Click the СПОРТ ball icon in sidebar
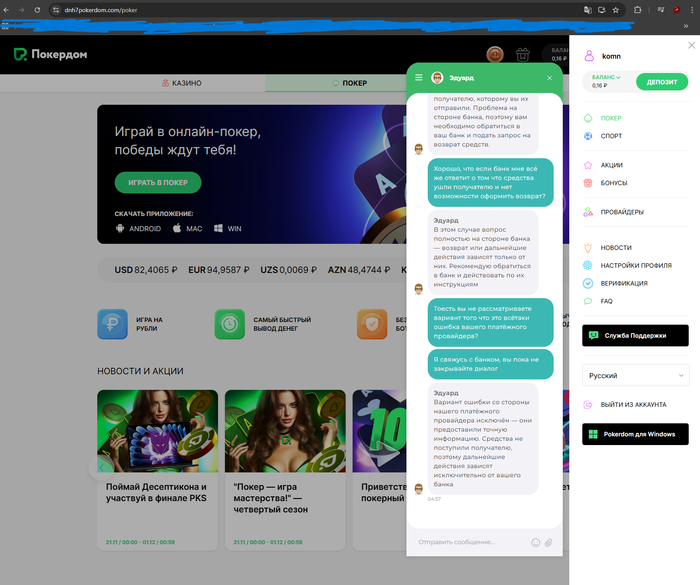Viewport: 700px width, 585px height. 588,136
